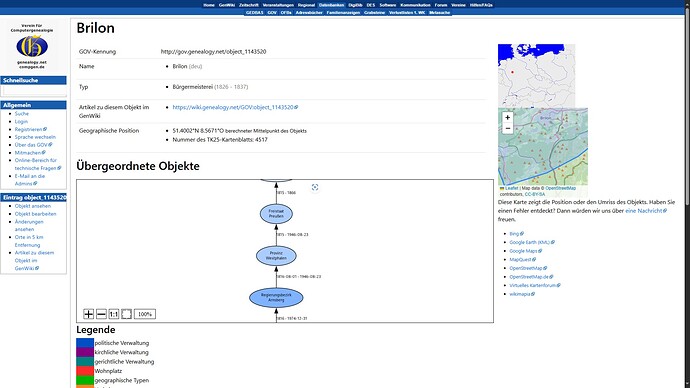Fit graph to view using the frame icon
This screenshot has width=690, height=388.
[126, 314]
